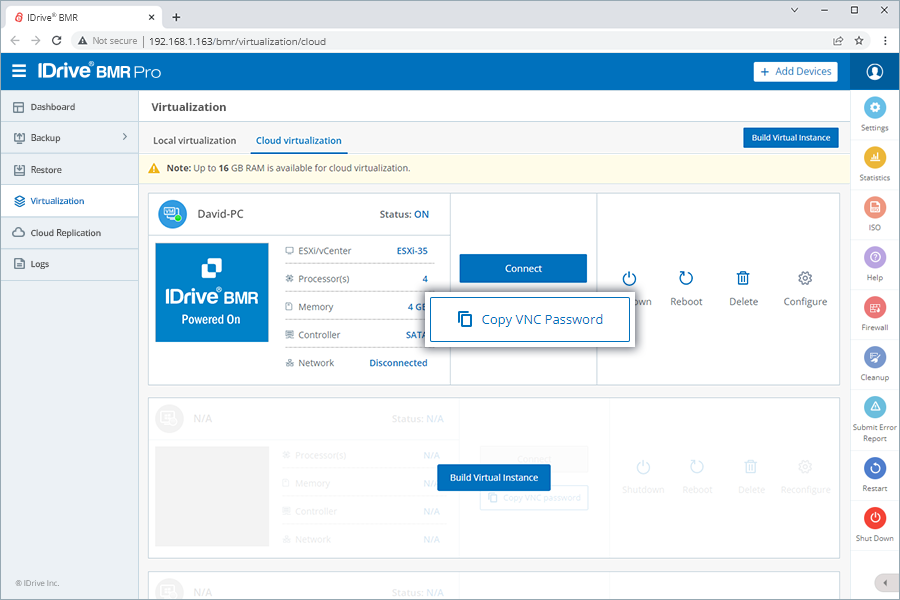Reboot the David-PC virtual machine
Viewport: 900px width, 600px height.
pyautogui.click(x=686, y=278)
